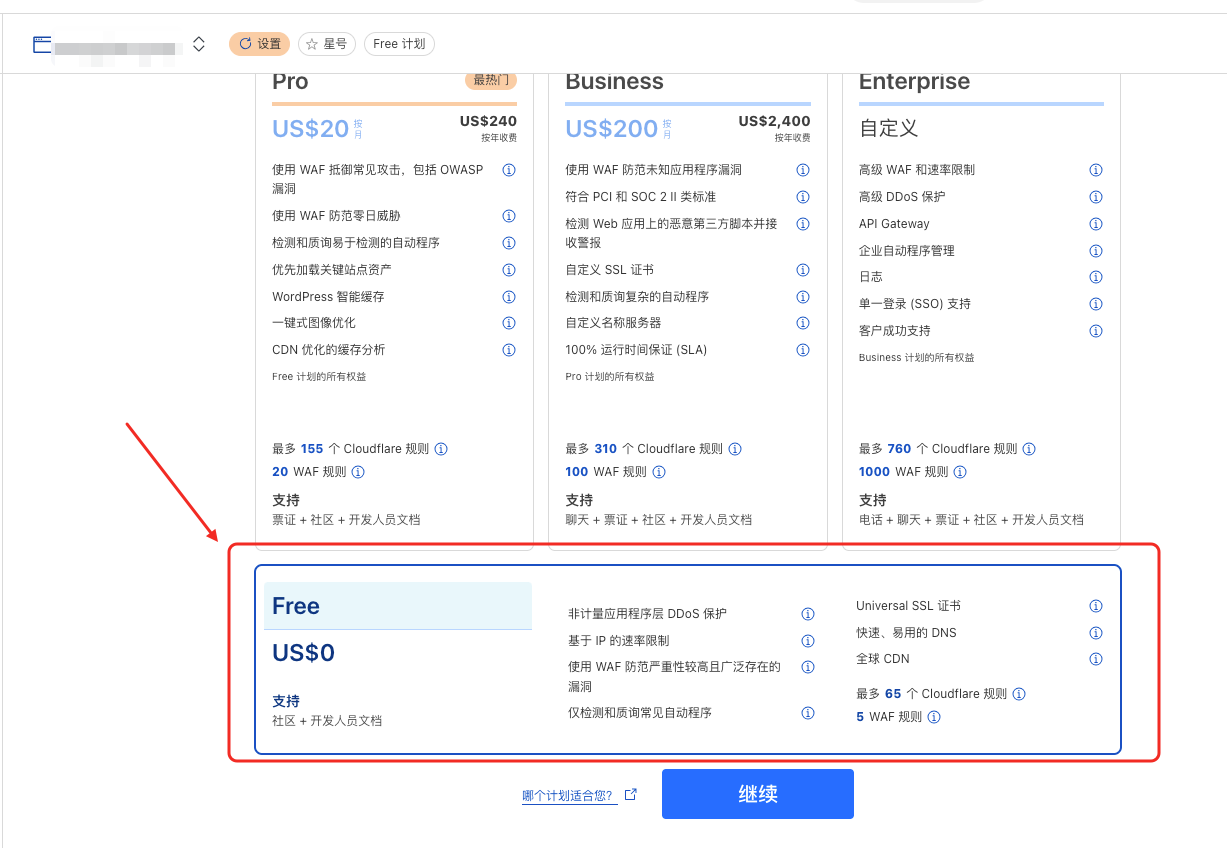Click info icon beside 155 个 Cloudflare 规则
The width and height of the screenshot is (1227, 848).
point(441,449)
